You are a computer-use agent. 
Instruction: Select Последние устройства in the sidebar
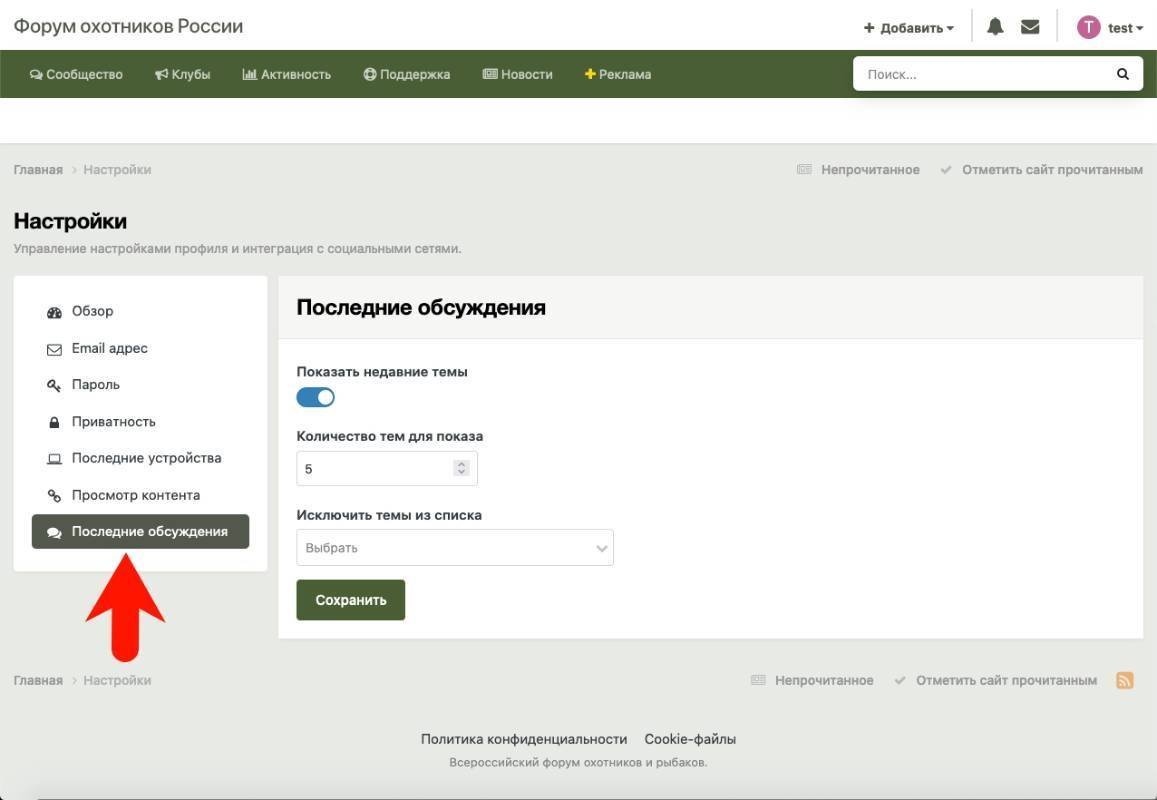click(x=146, y=458)
